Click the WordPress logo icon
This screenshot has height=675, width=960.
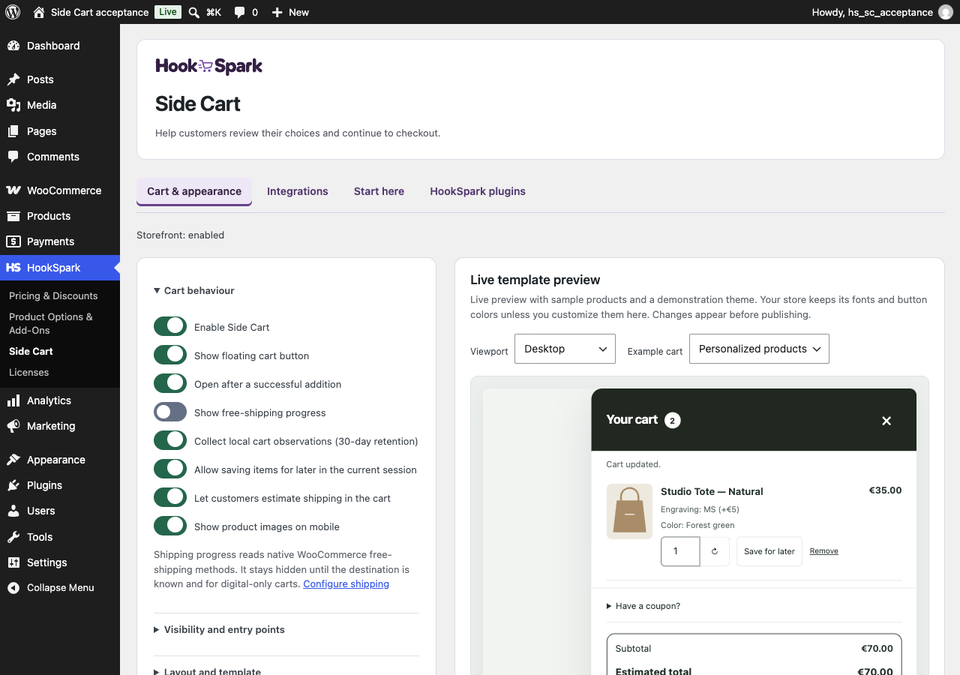pos(13,12)
